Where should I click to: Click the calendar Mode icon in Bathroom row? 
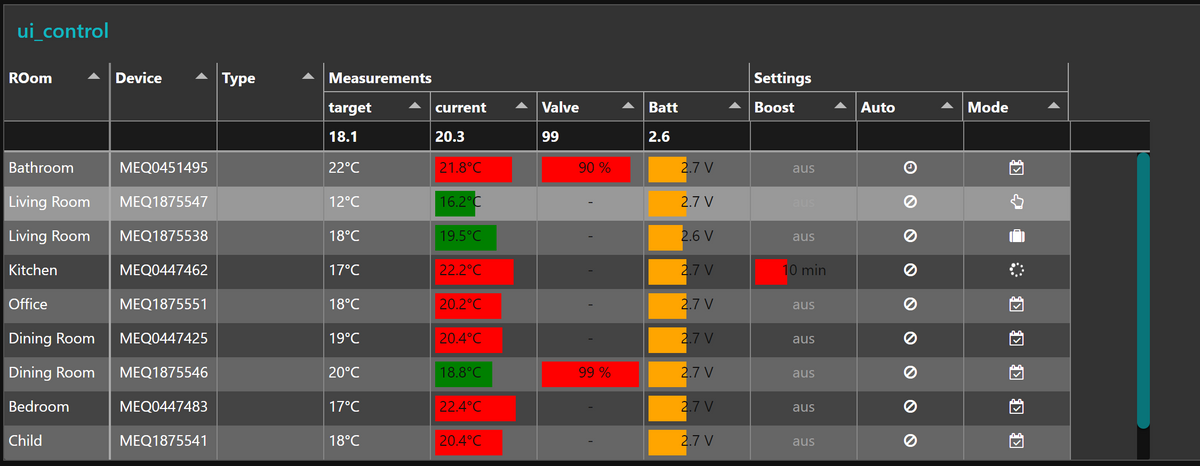tap(1017, 168)
